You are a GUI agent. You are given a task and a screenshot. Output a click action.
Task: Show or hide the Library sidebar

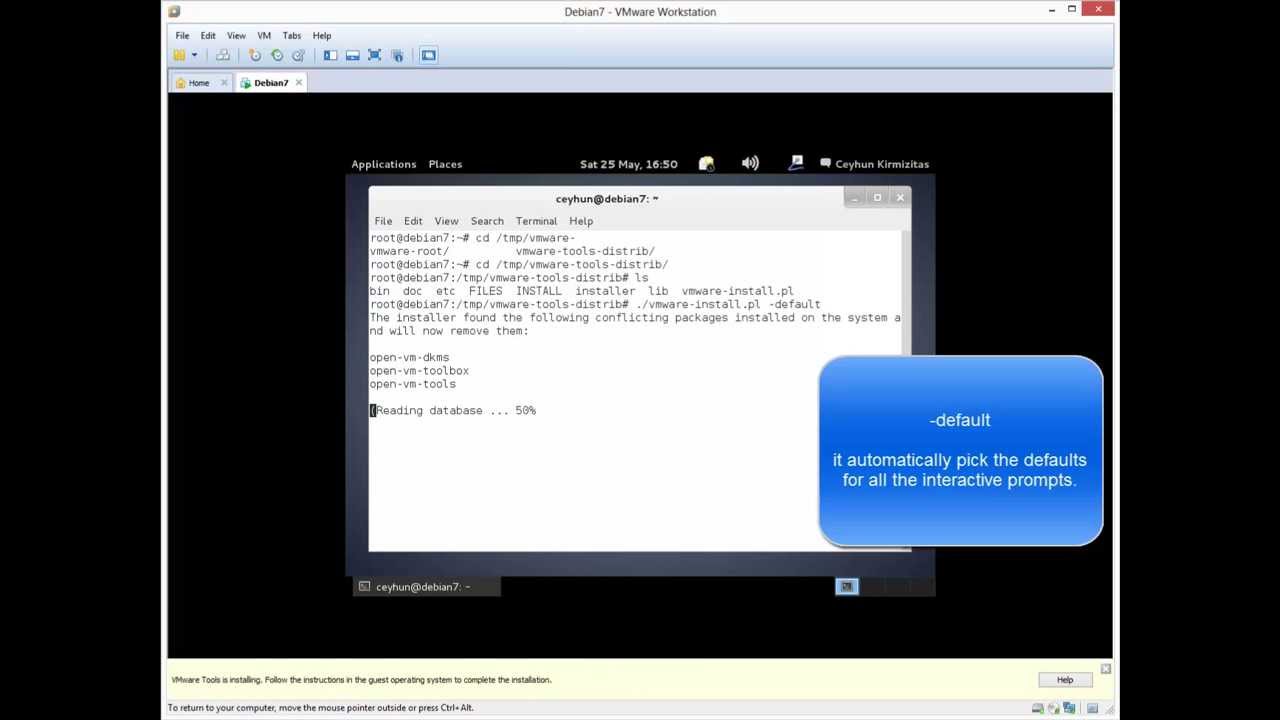click(330, 55)
